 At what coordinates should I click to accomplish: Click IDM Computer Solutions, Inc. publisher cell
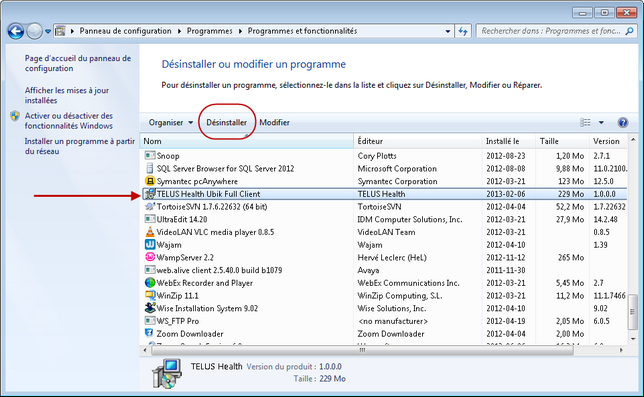(x=410, y=219)
